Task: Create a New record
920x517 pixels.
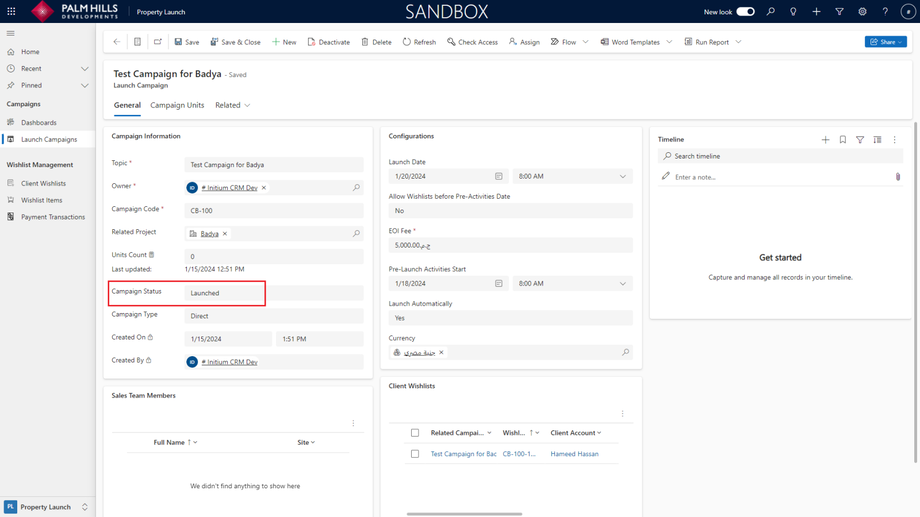Action: [284, 42]
